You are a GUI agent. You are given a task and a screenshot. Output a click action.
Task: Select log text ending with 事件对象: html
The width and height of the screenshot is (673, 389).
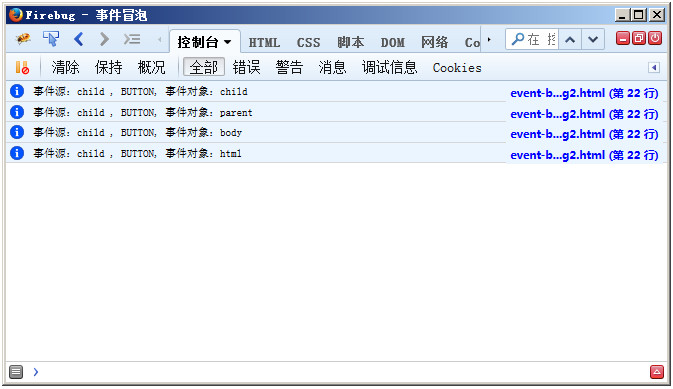(137, 153)
